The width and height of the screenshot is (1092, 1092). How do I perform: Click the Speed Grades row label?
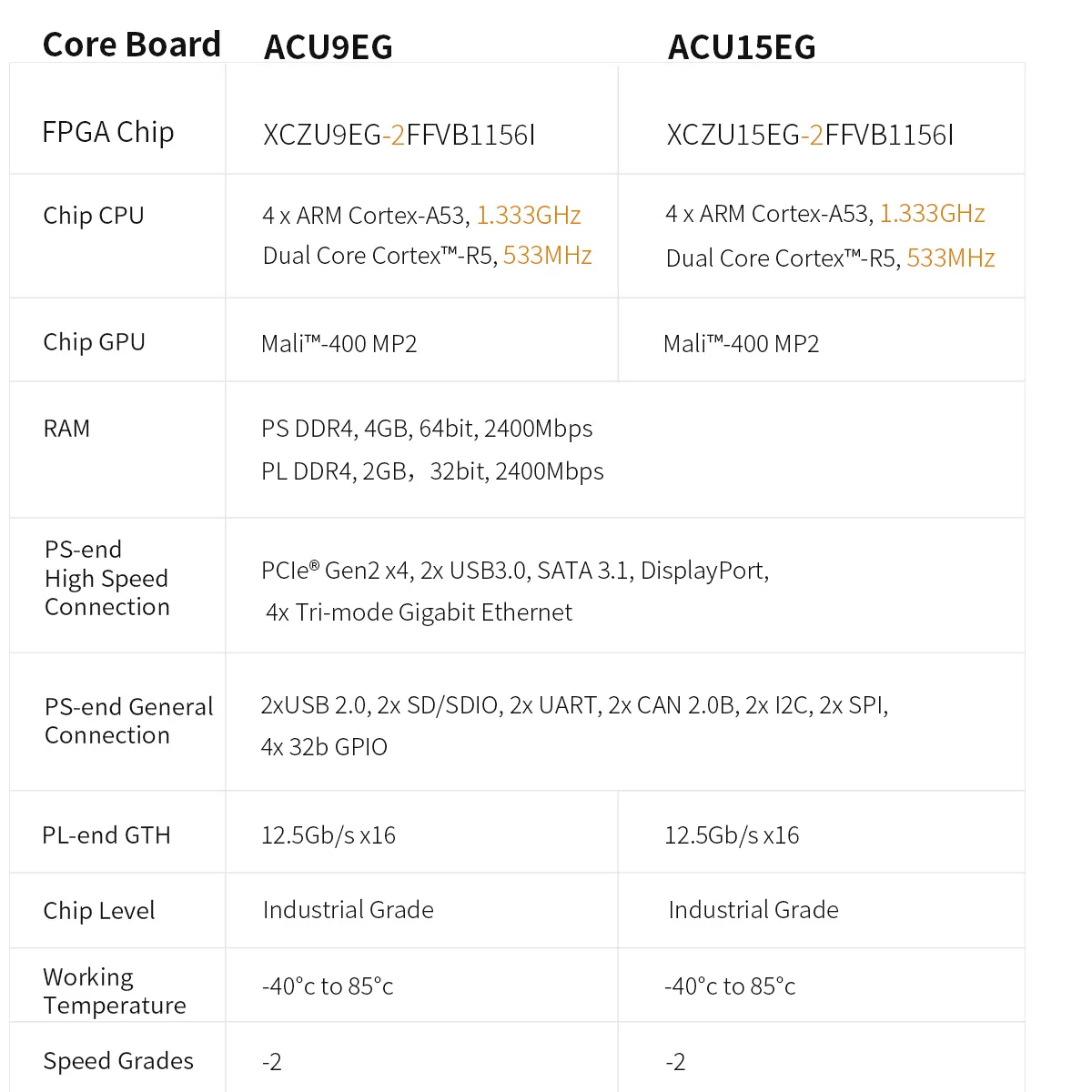(118, 1061)
